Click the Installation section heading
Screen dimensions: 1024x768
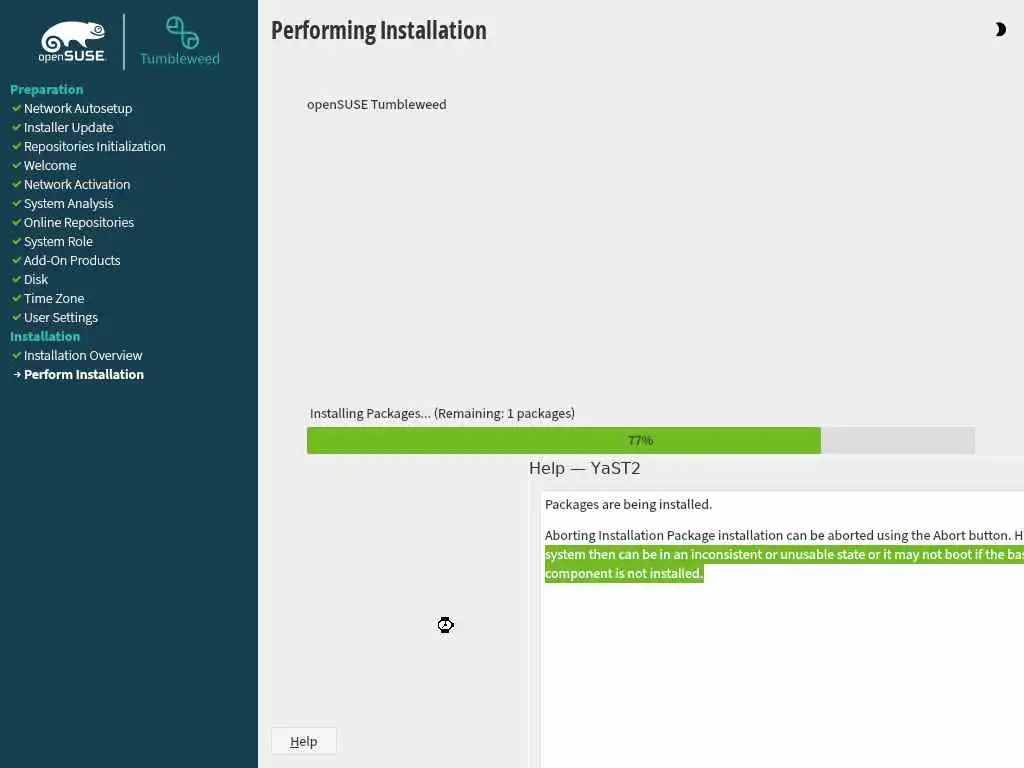(x=45, y=336)
